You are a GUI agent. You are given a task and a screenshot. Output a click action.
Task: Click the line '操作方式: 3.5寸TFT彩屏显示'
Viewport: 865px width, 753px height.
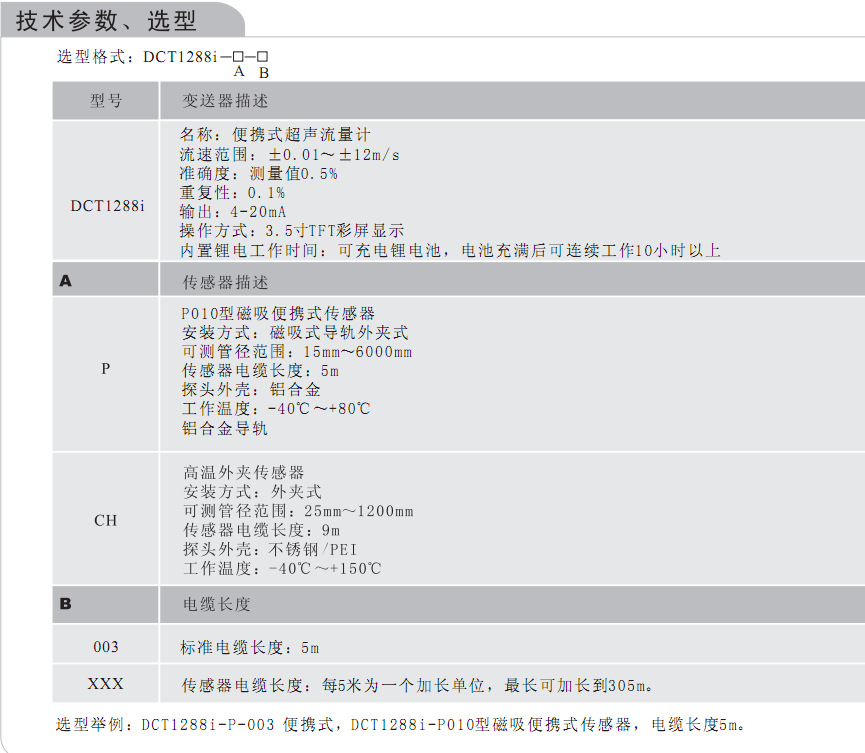[291, 231]
